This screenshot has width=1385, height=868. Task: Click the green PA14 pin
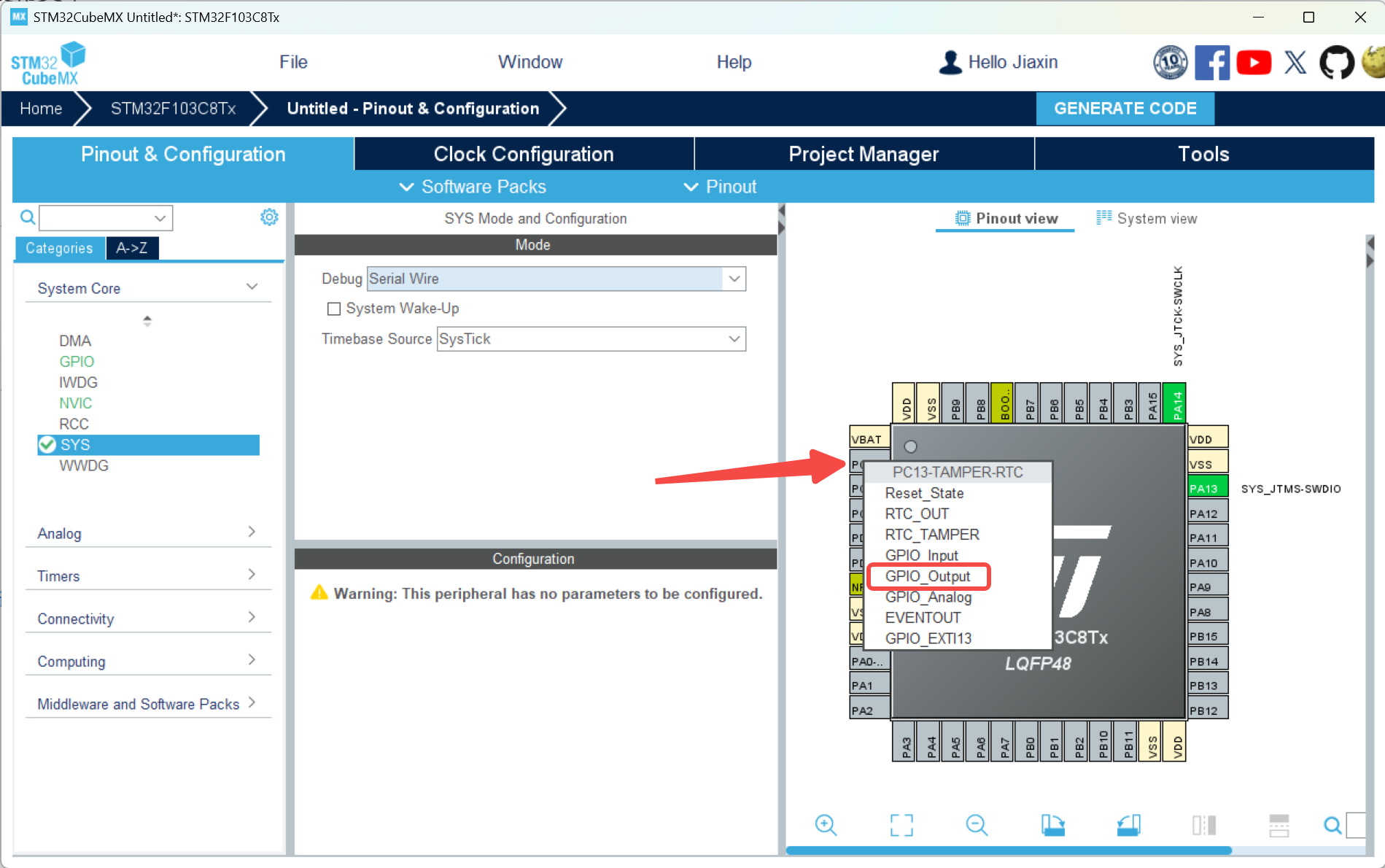(x=1174, y=403)
